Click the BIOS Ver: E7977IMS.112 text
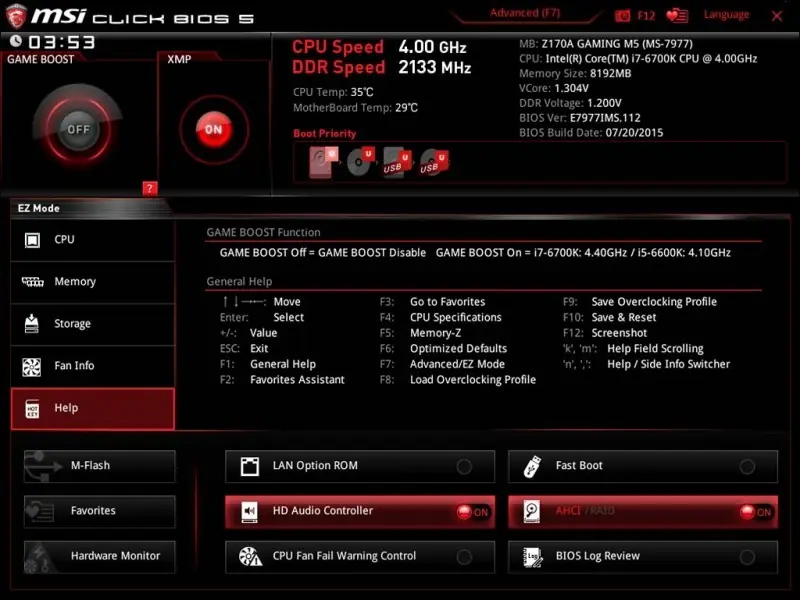This screenshot has height=600, width=800. [x=580, y=118]
